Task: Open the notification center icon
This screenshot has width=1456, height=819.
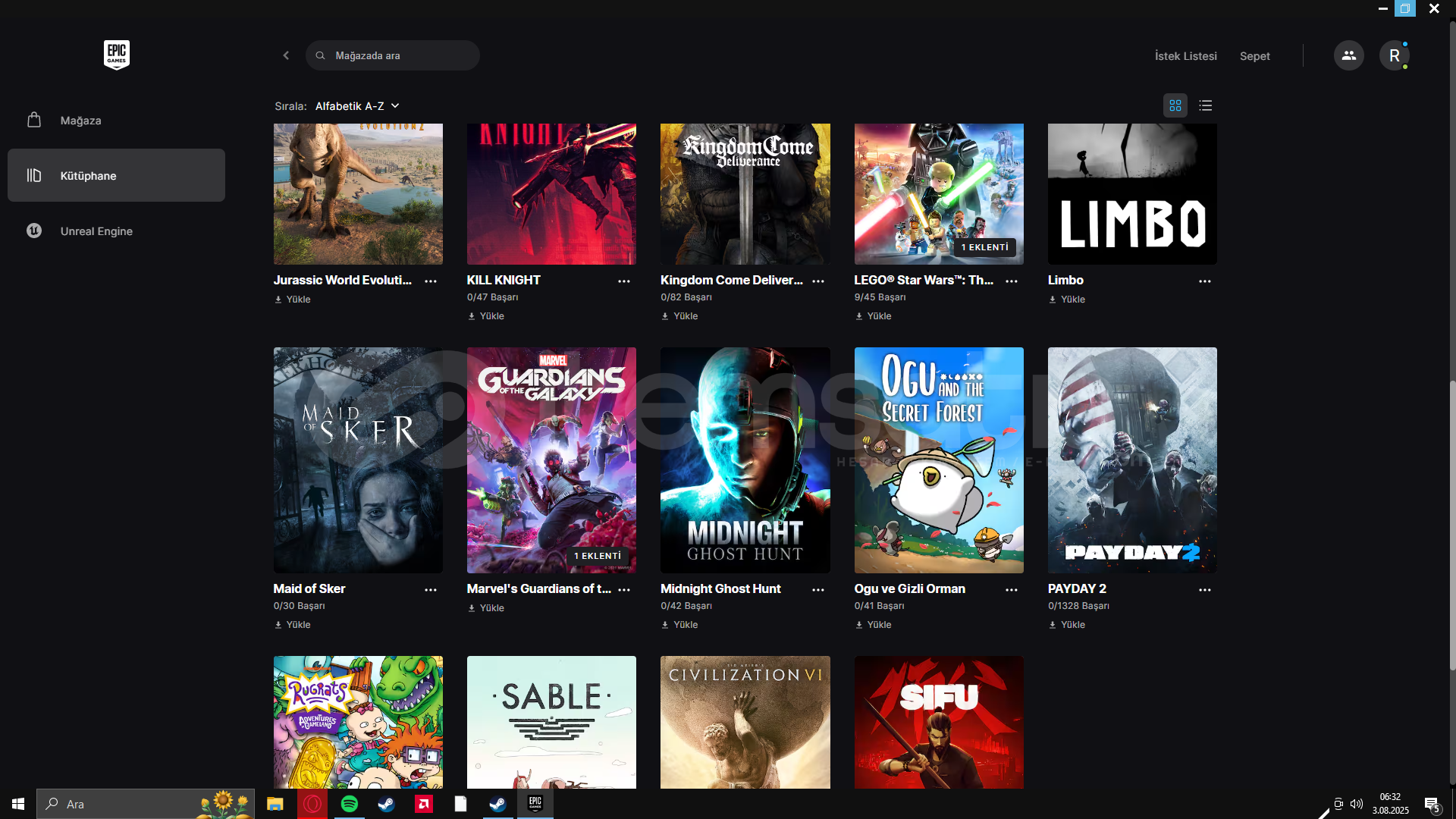Action: click(1432, 804)
